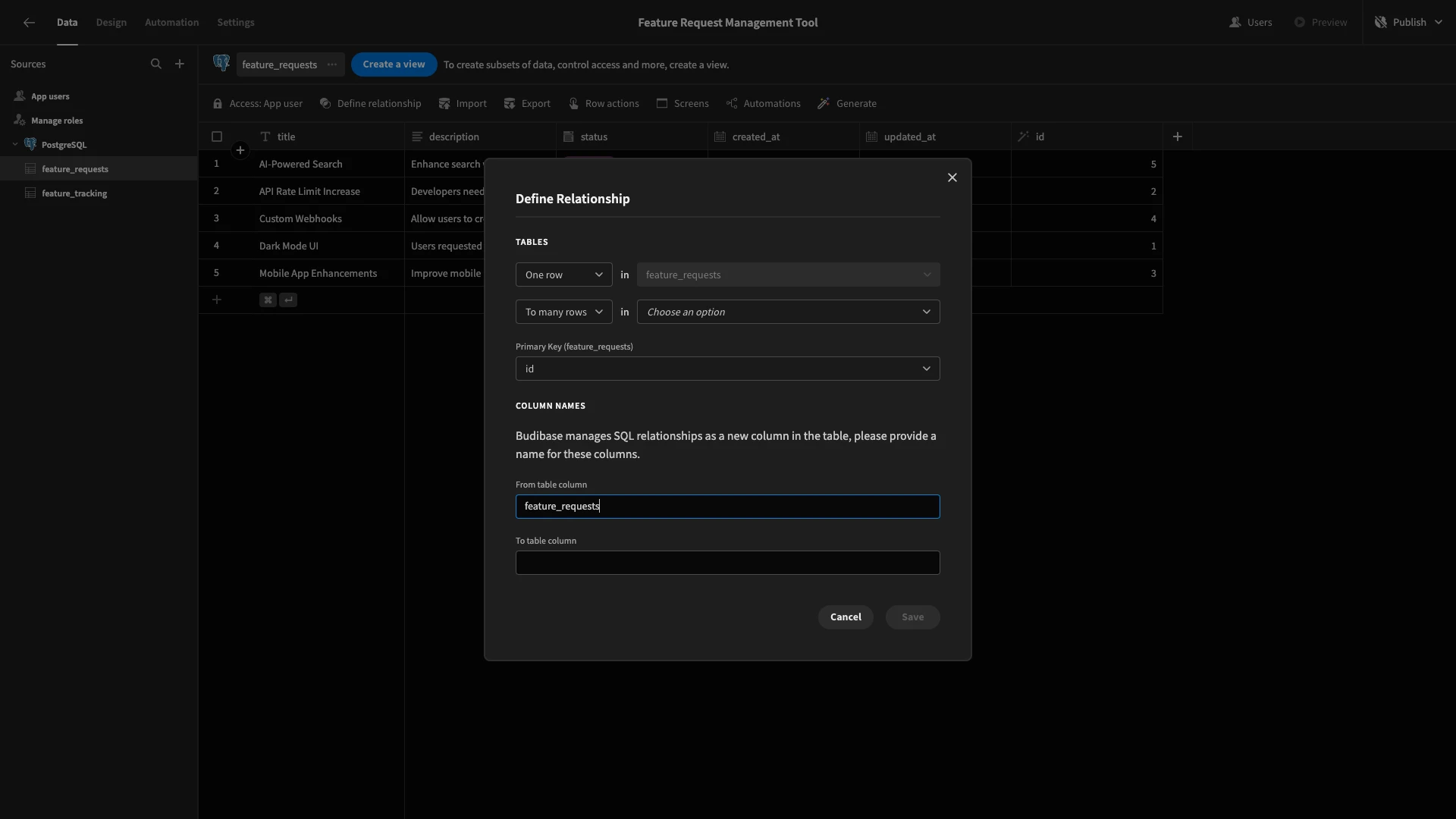This screenshot has width=1456, height=819.
Task: Open the Primary Key id dropdown
Action: click(x=728, y=369)
